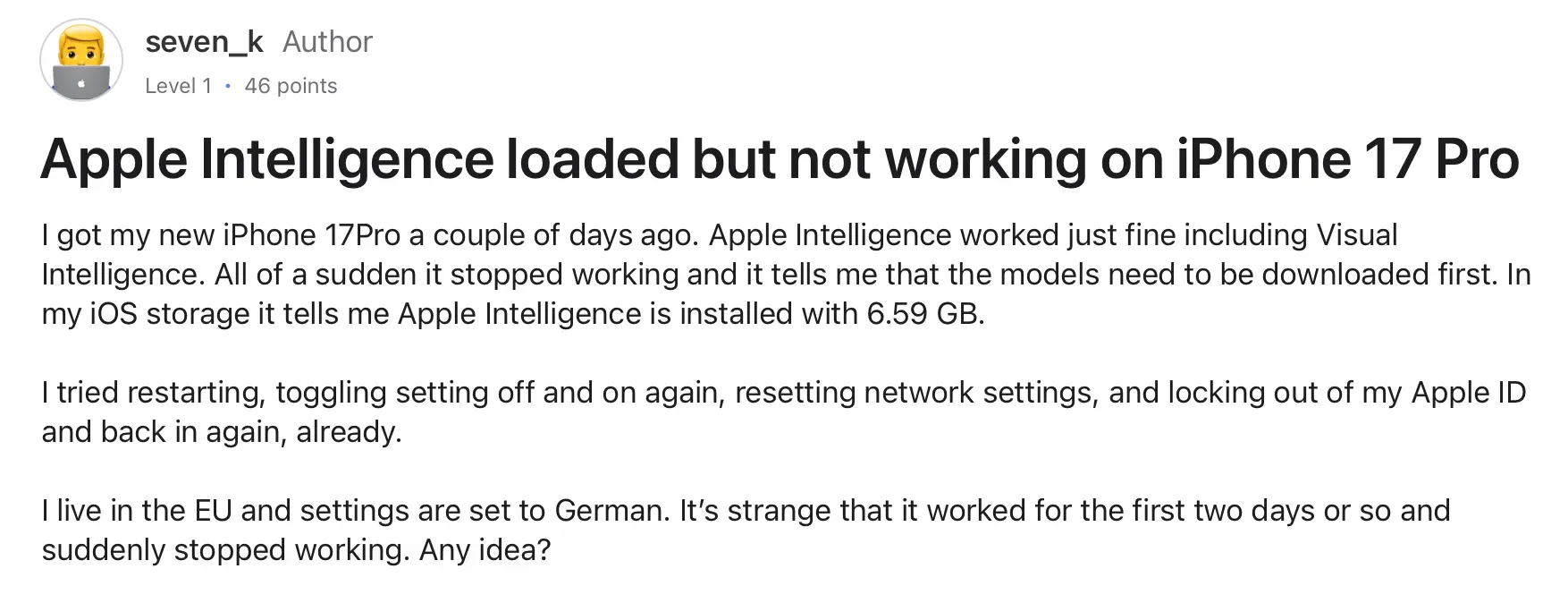Click the words "Apple ID" in second paragraph

click(1469, 393)
